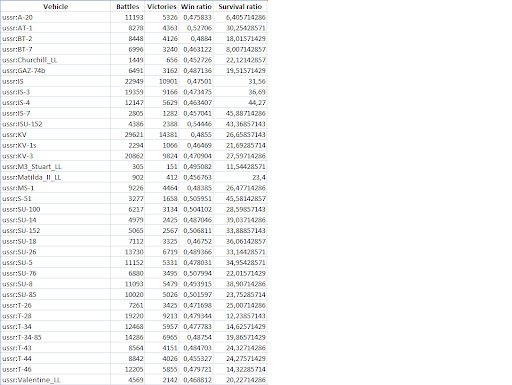Select the ussr:SU-152 vehicle cell
512x385 pixels.
(x=55, y=231)
